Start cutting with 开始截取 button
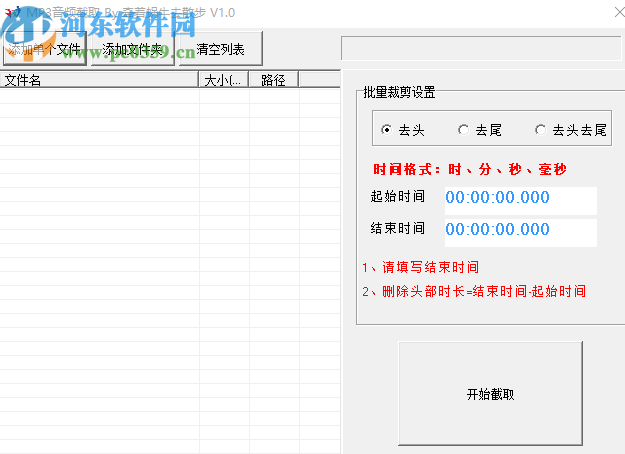The width and height of the screenshot is (625, 454). coord(490,393)
